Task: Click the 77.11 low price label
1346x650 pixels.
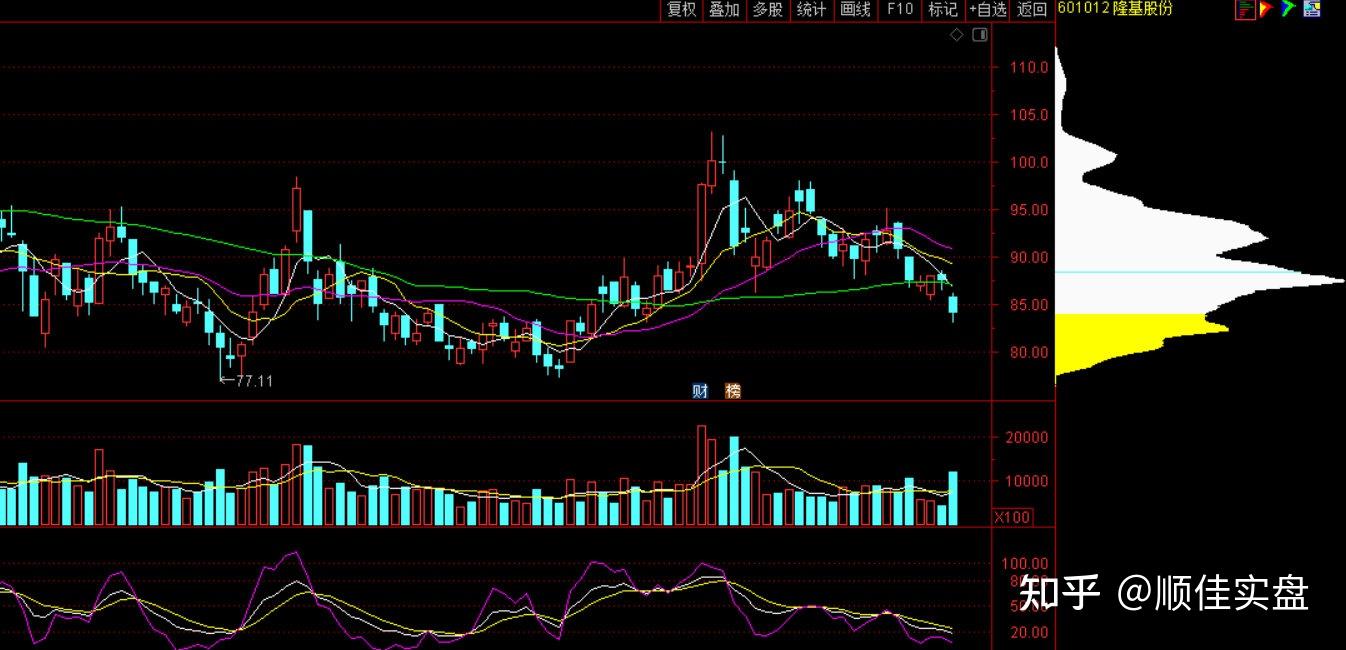Action: [x=246, y=381]
